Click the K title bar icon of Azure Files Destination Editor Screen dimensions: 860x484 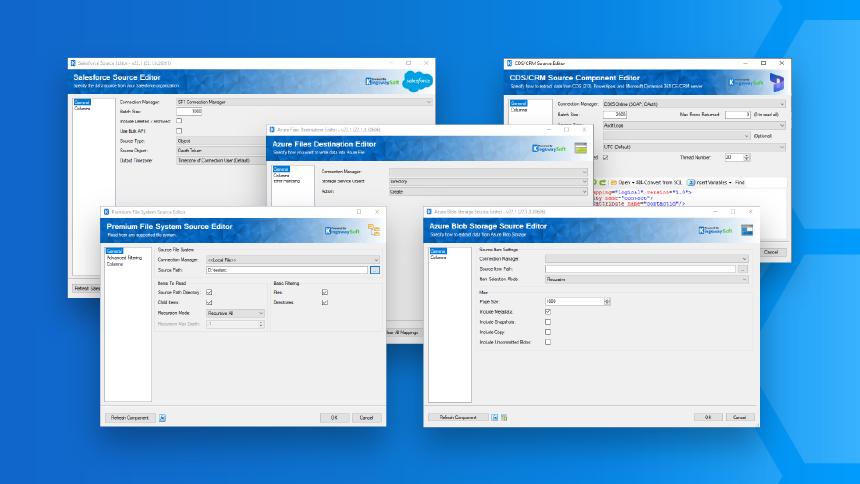(272, 130)
